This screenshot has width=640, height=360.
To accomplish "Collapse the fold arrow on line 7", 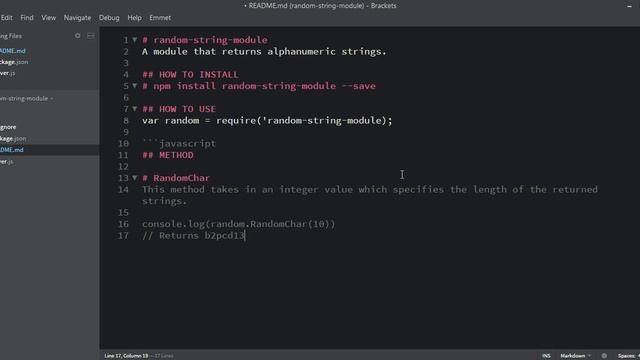I will [135, 109].
